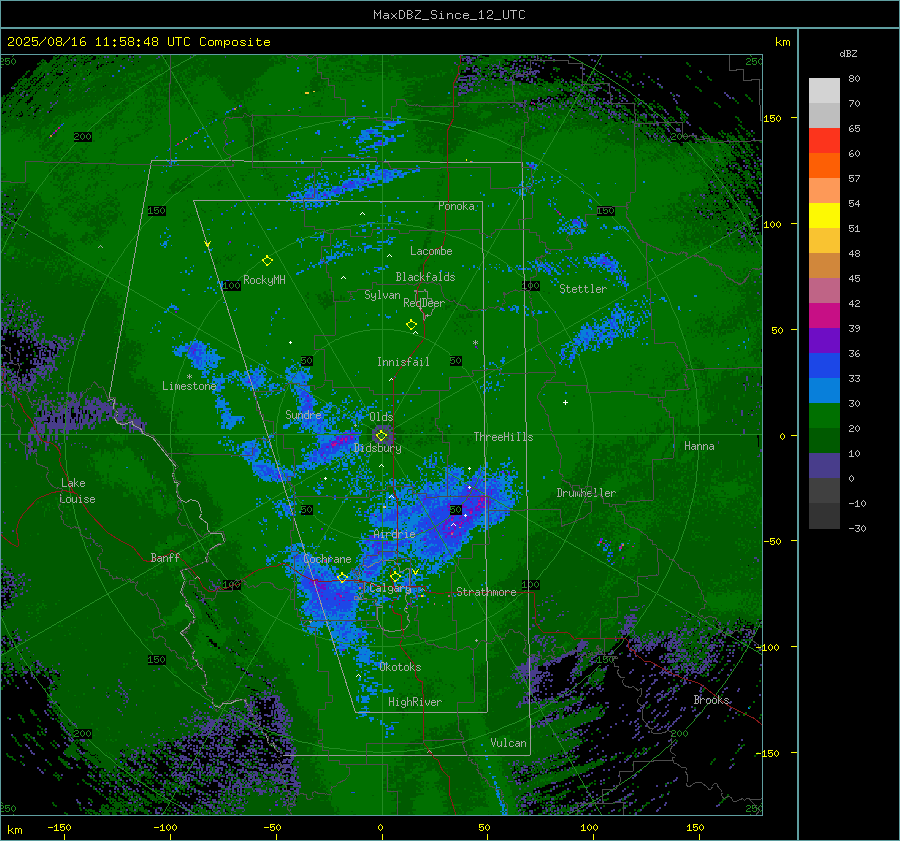Image resolution: width=900 pixels, height=841 pixels.
Task: Click the RedDeer city label
Action: click(424, 303)
